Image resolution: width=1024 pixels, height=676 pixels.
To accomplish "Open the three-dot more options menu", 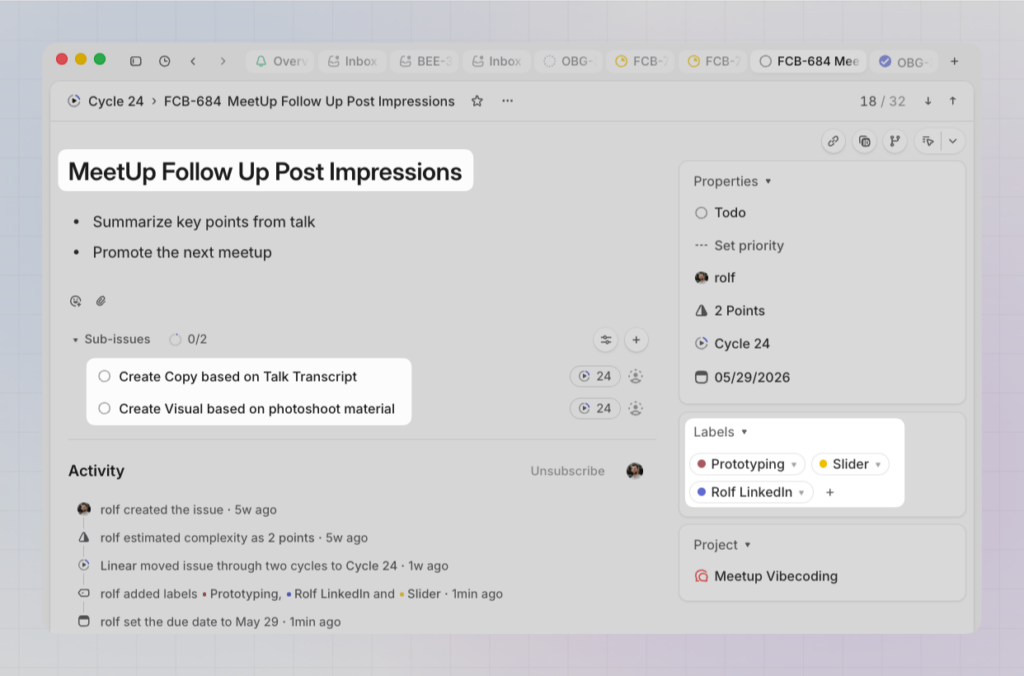I will [507, 101].
